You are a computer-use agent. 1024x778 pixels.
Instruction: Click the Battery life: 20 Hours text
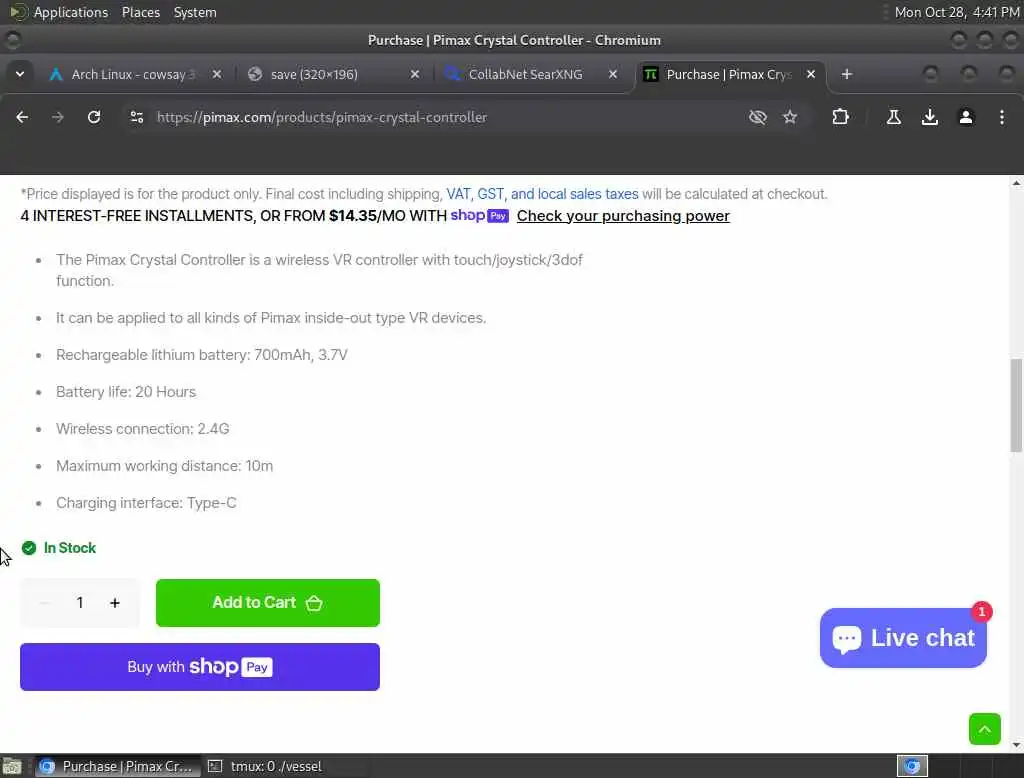click(x=126, y=392)
